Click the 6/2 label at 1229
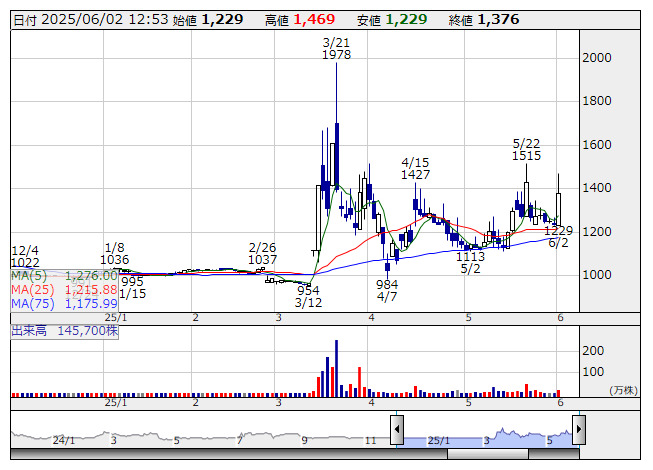653x470 pixels. (558, 237)
